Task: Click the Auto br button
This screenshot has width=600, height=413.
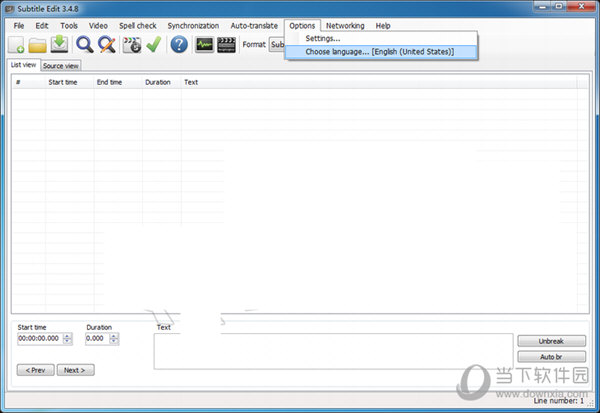Action: click(551, 357)
